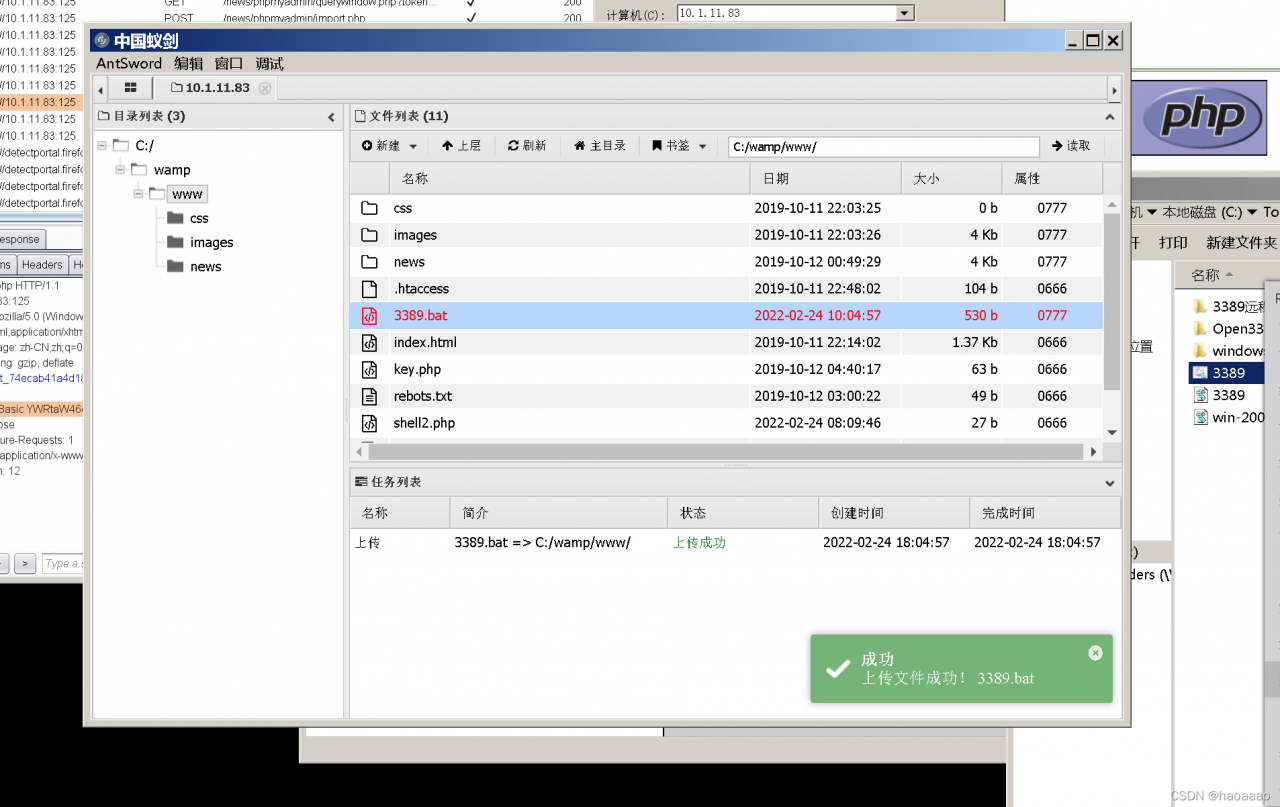Open the 书签 bookmarks dropdown
The height and width of the screenshot is (807, 1280).
(680, 146)
